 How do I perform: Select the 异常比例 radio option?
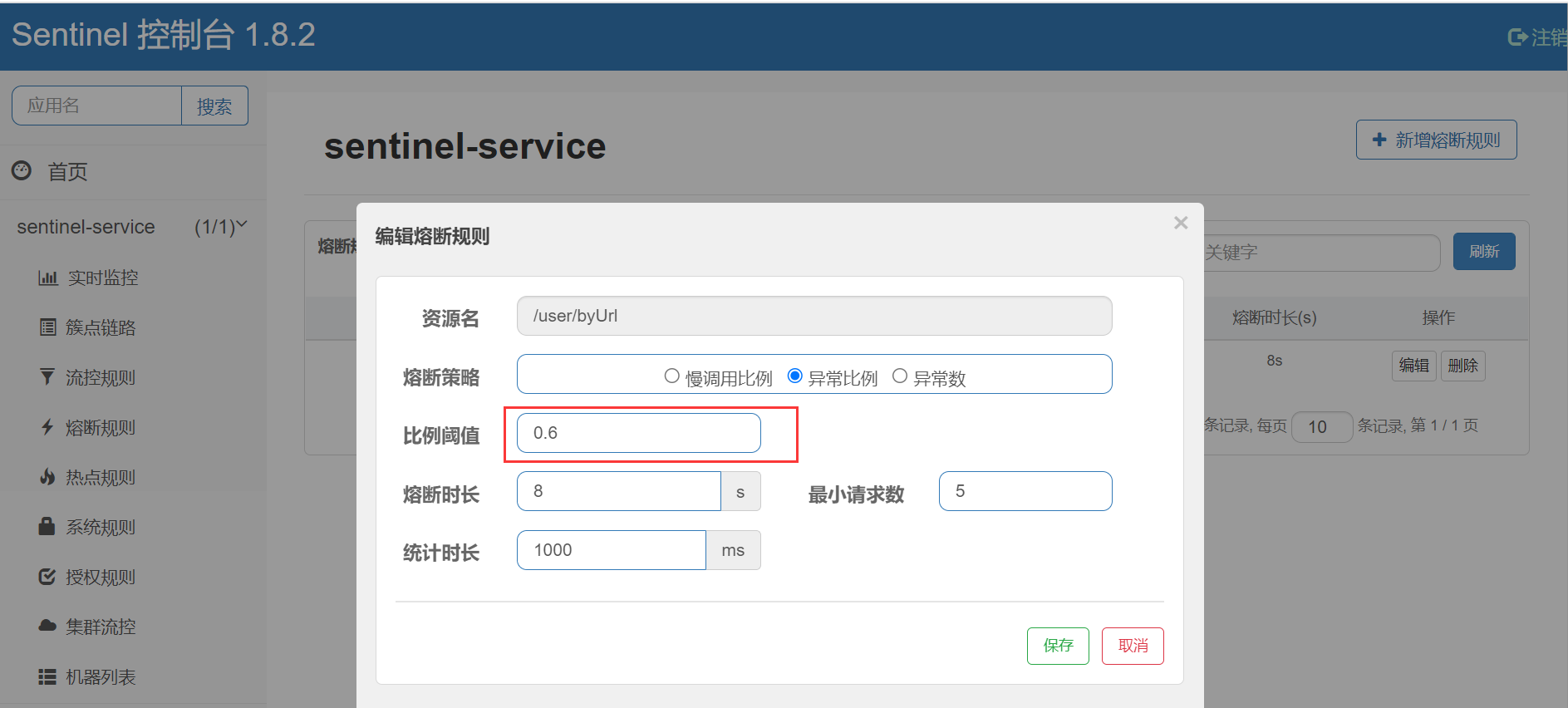pyautogui.click(x=795, y=376)
